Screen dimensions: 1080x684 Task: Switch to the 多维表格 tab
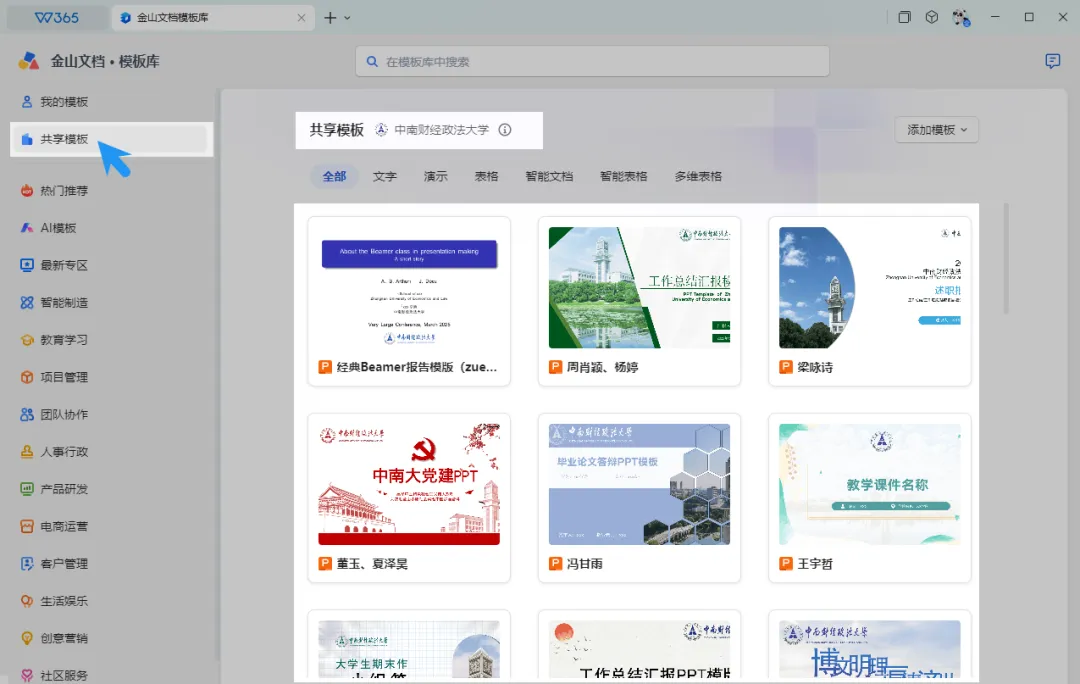tap(698, 176)
